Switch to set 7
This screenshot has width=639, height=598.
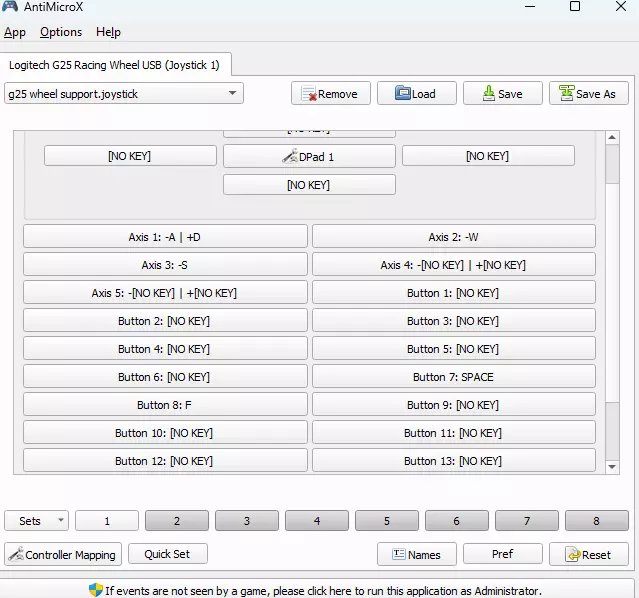click(x=527, y=521)
